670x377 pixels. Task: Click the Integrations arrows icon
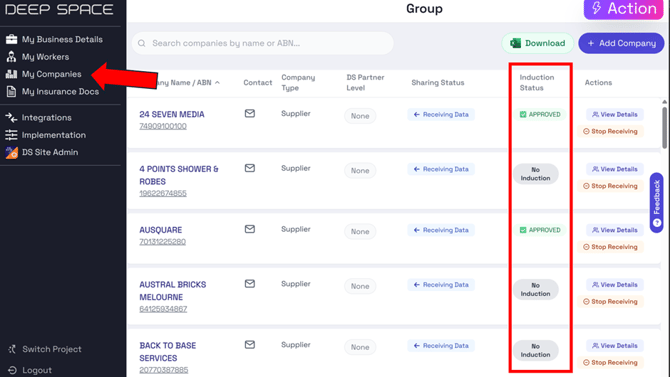(x=12, y=118)
